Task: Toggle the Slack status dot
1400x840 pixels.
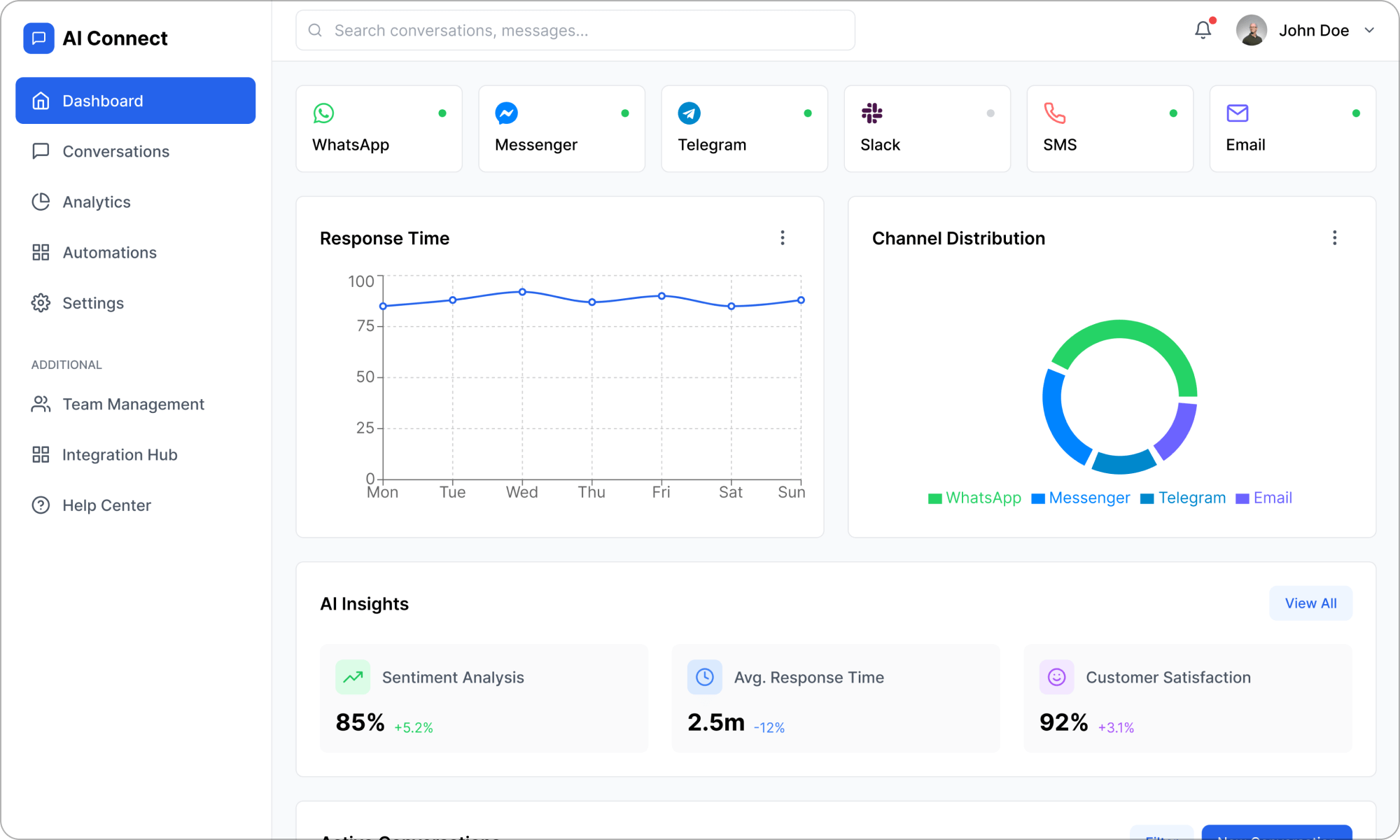Action: [990, 113]
